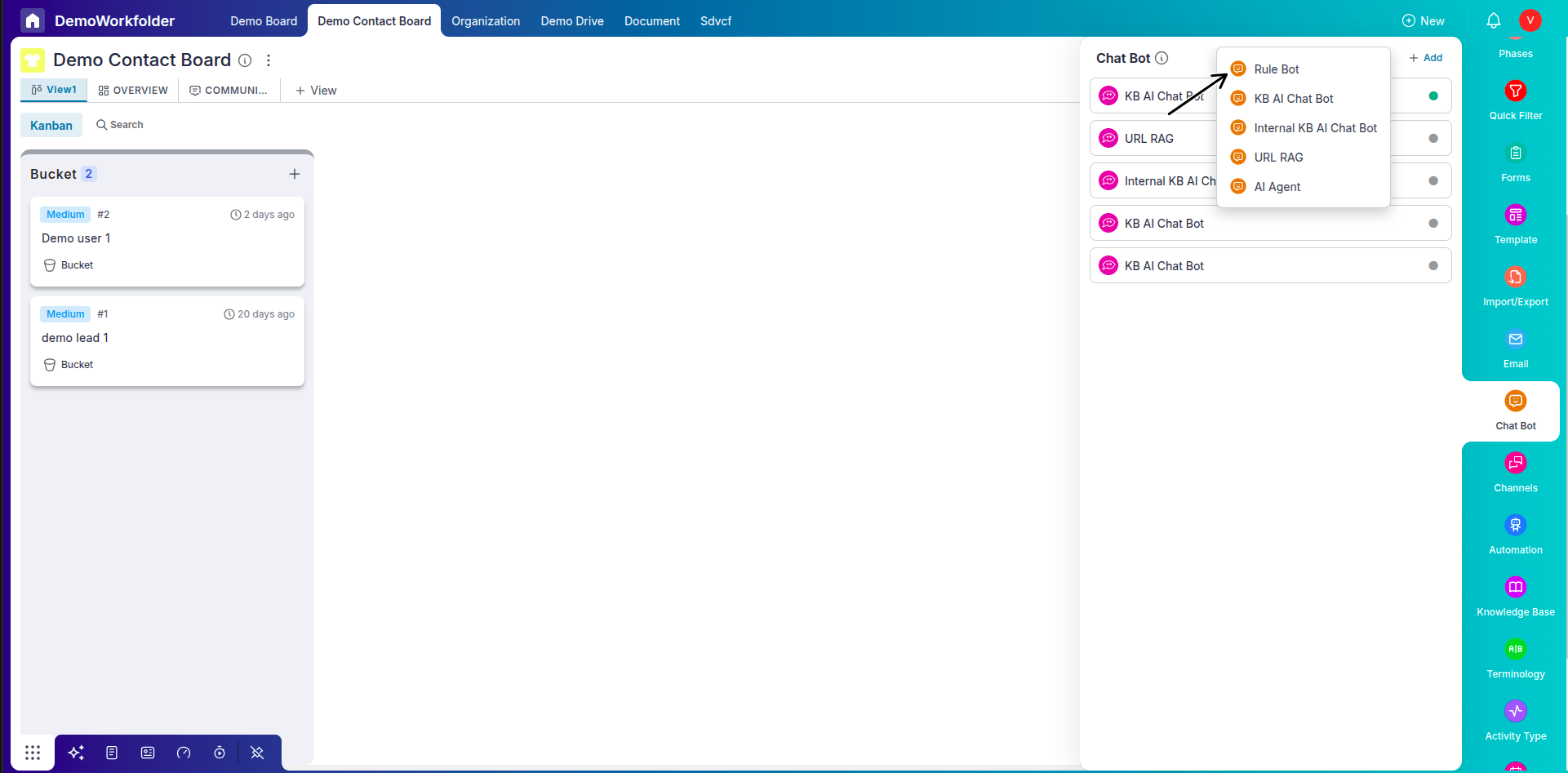
Task: Toggle status dot of last KB AI Chat Bot
Action: 1433,266
